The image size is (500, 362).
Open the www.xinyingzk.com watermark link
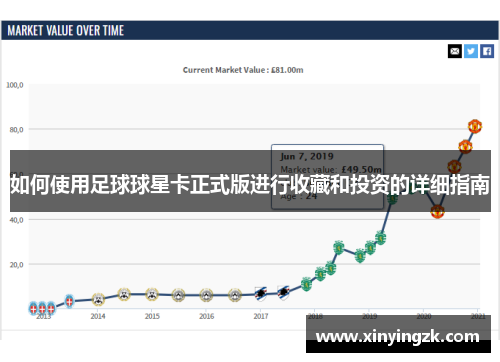click(398, 337)
